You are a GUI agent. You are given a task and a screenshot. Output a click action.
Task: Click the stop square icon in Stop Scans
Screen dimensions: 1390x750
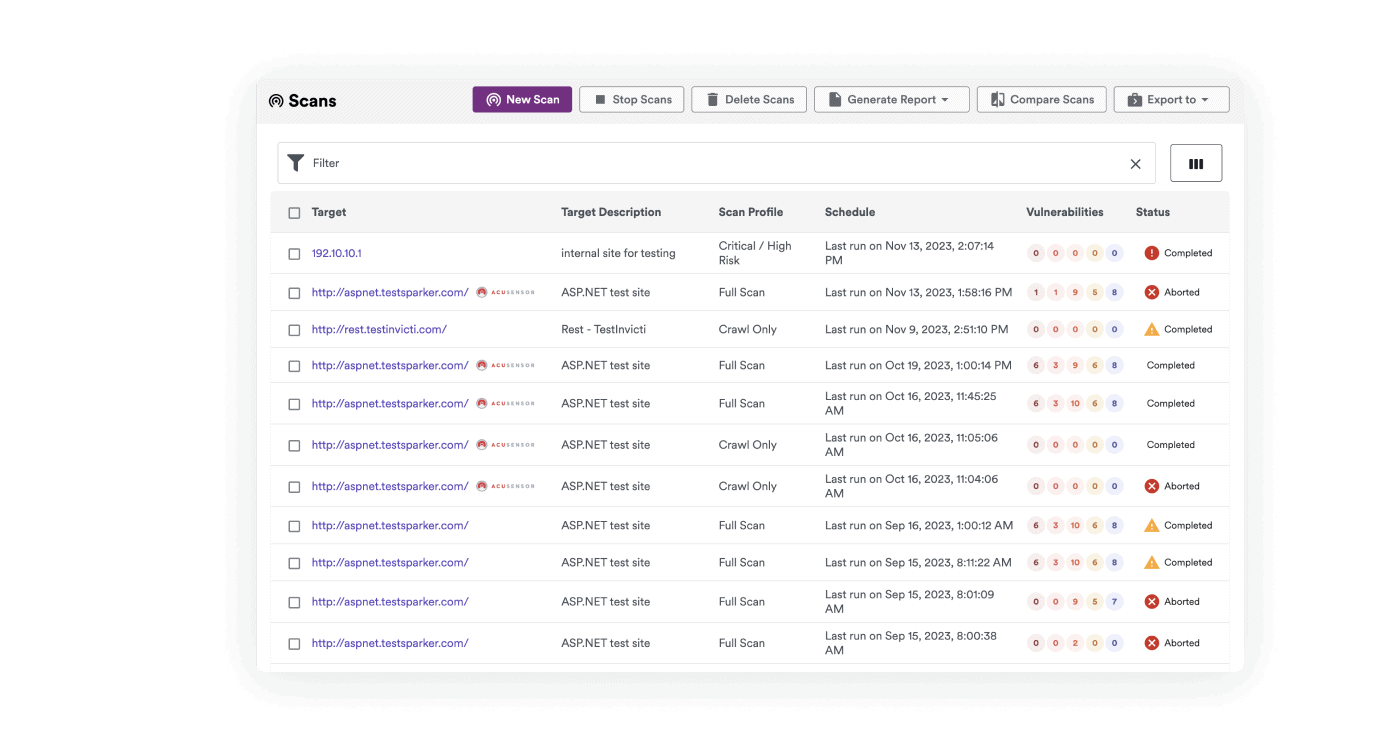click(x=600, y=100)
